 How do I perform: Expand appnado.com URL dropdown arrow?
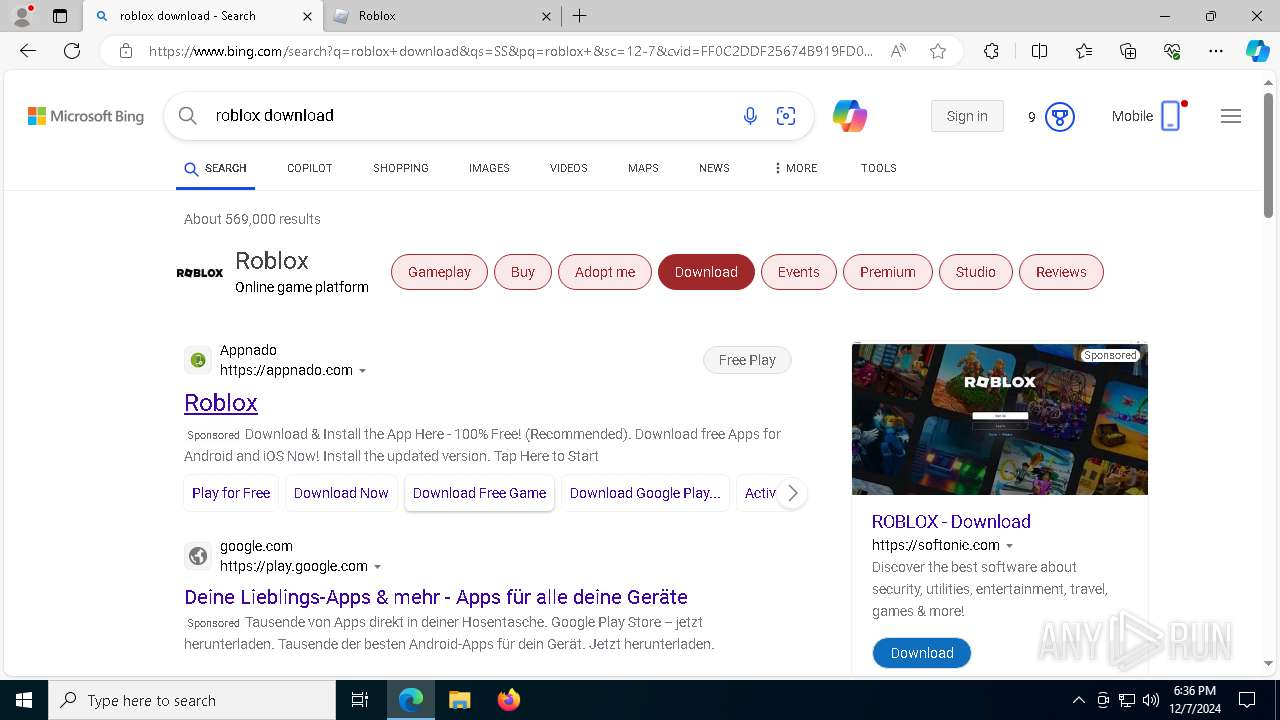pos(362,371)
